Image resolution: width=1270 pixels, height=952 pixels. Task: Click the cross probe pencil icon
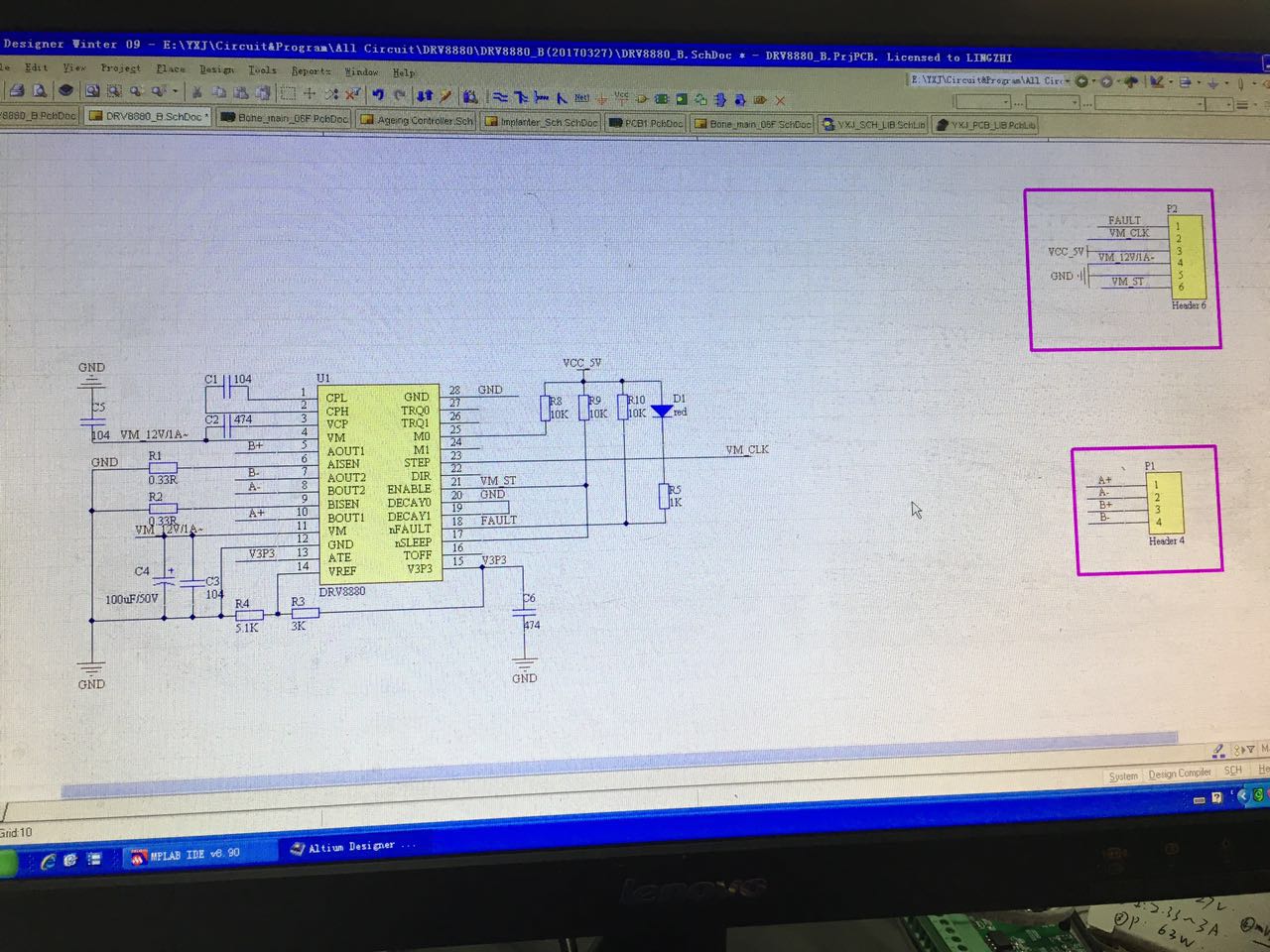point(446,95)
